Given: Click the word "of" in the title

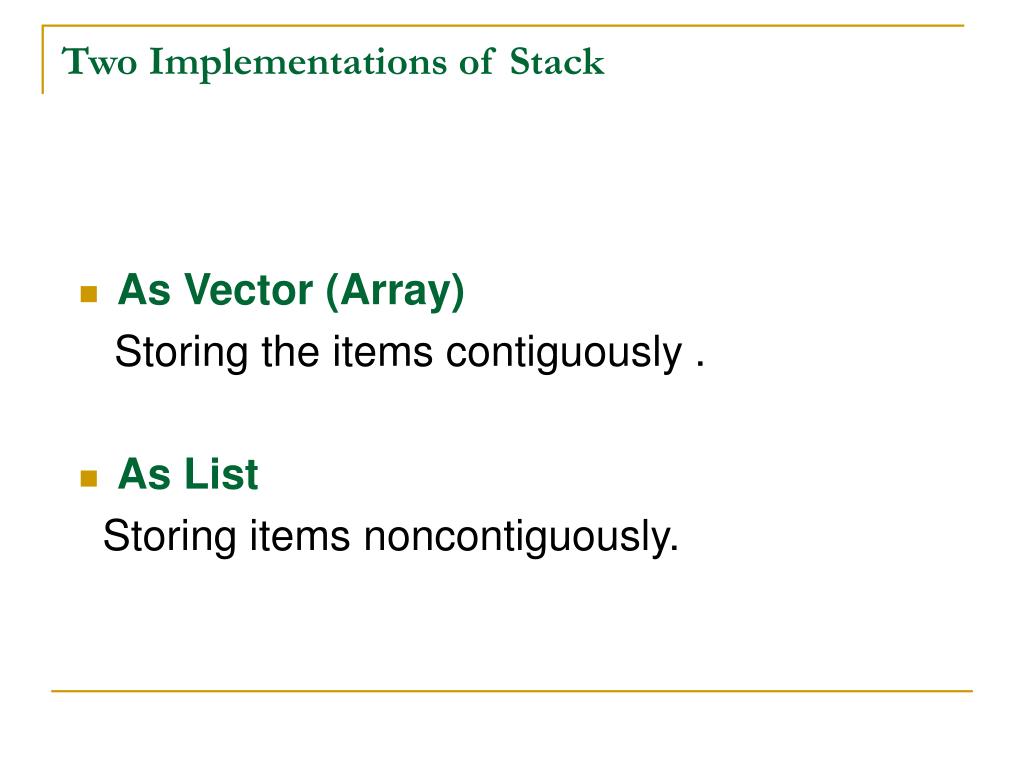Looking at the screenshot, I should point(475,63).
